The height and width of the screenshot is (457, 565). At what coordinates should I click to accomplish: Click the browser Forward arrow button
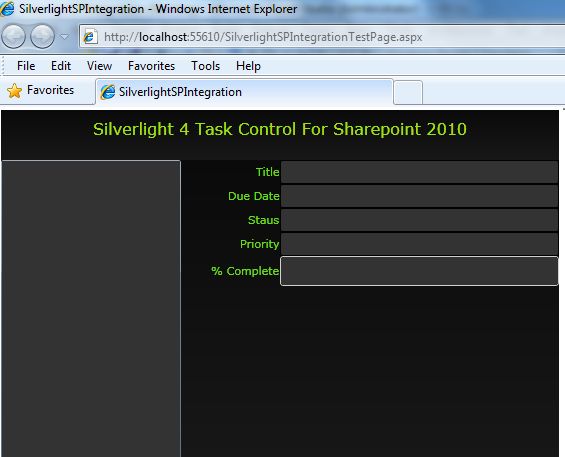click(x=42, y=36)
